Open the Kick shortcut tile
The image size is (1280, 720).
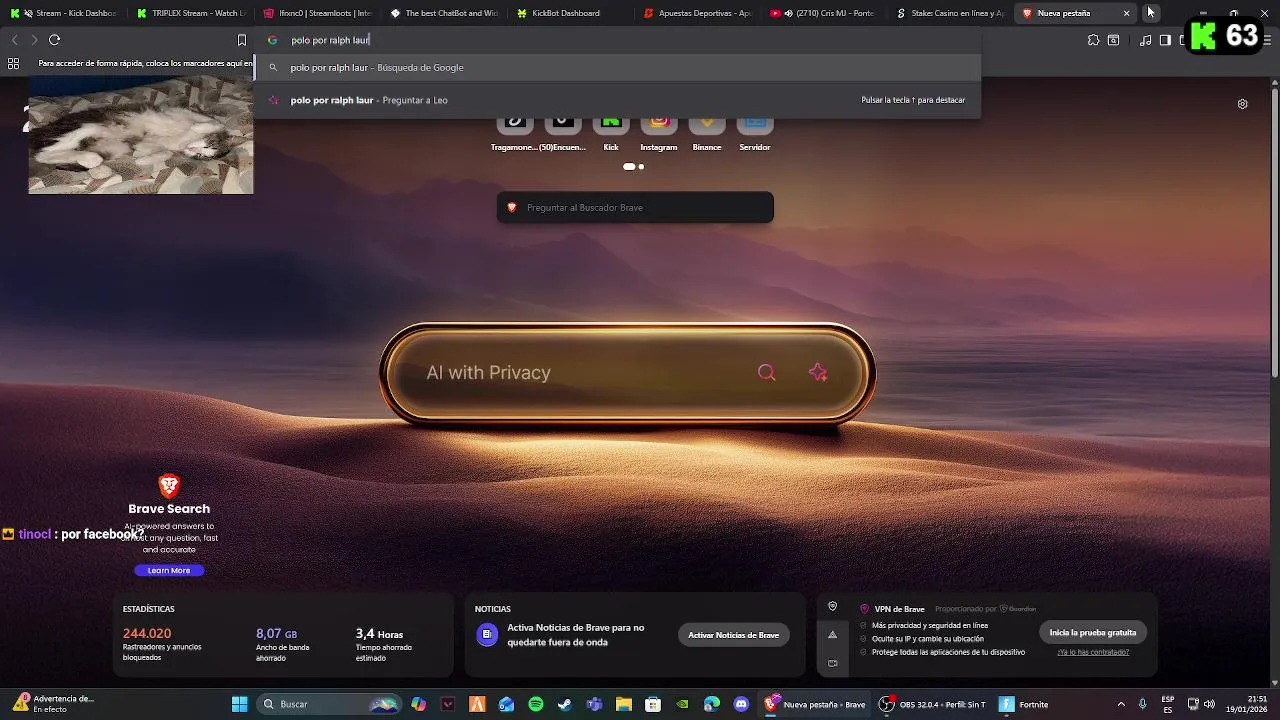[x=611, y=130]
